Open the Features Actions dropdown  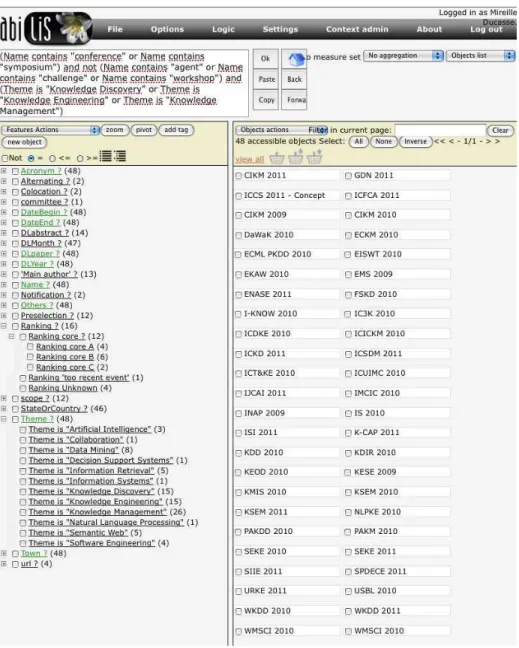pyautogui.click(x=50, y=130)
